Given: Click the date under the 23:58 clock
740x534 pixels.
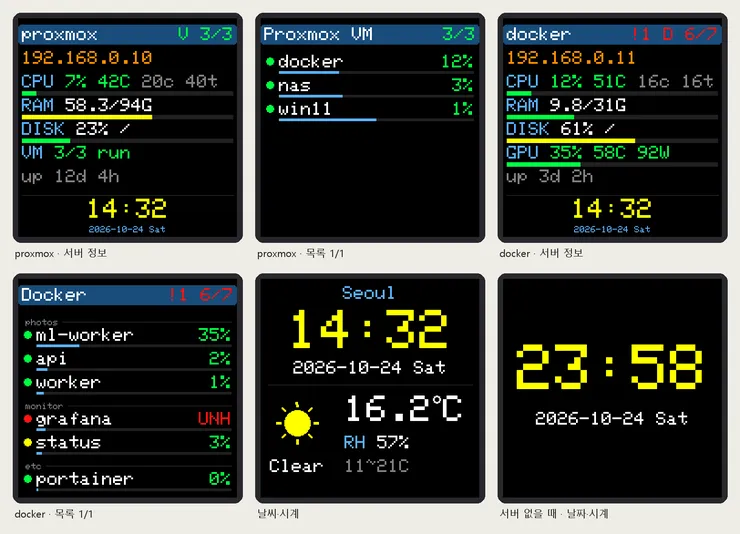Looking at the screenshot, I should [611, 418].
